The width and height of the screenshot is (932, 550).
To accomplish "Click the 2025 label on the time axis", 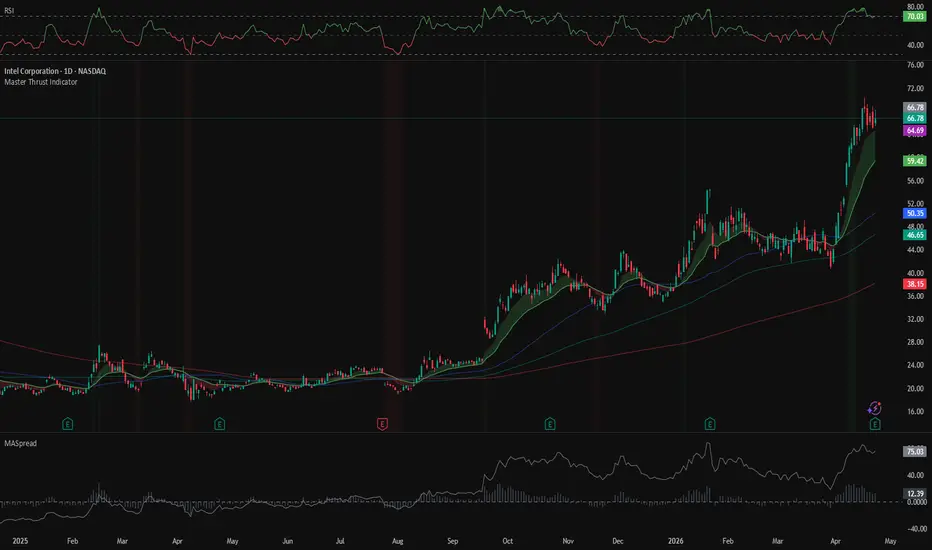I will click(20, 541).
